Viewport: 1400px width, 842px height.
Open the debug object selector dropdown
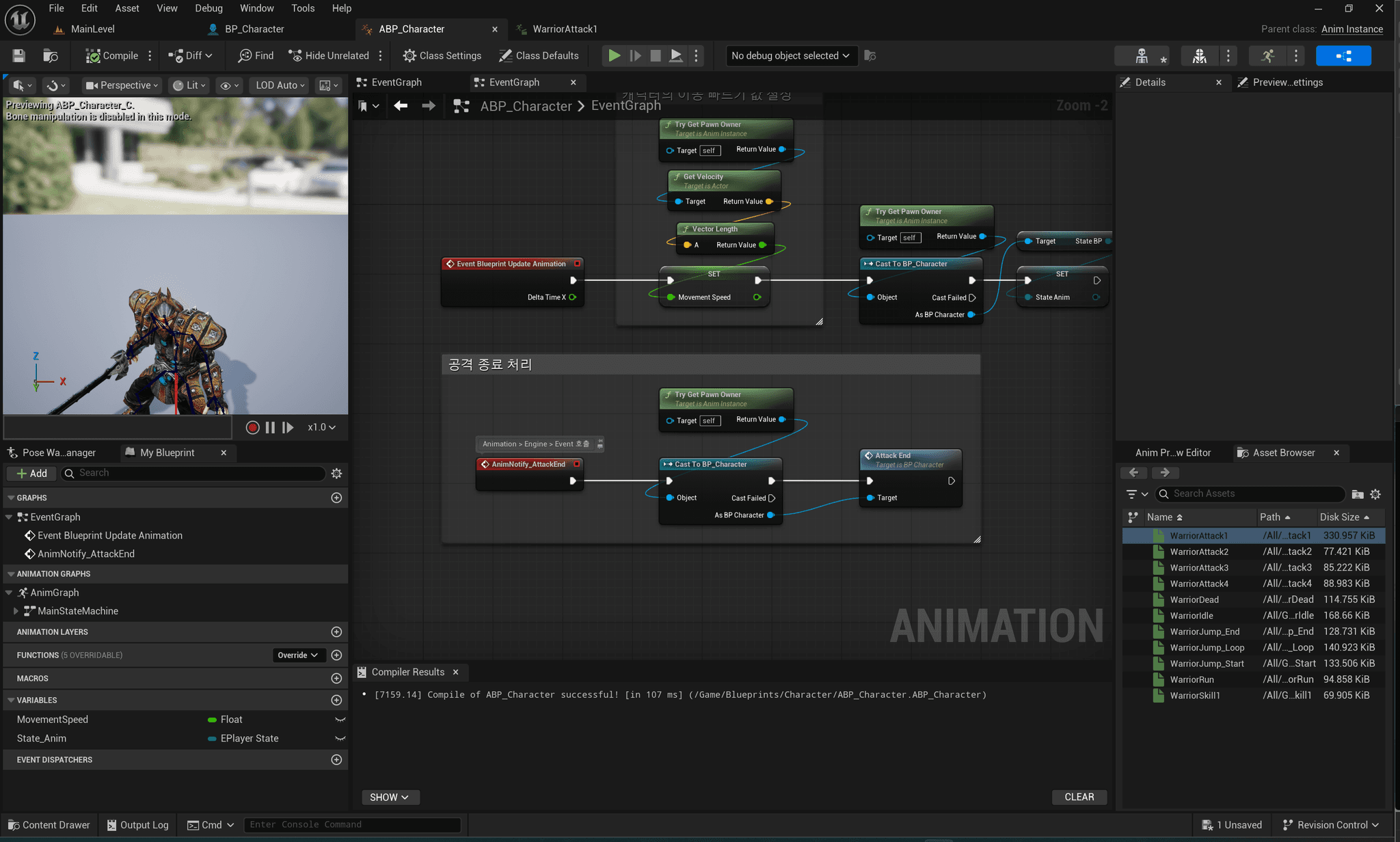point(790,56)
